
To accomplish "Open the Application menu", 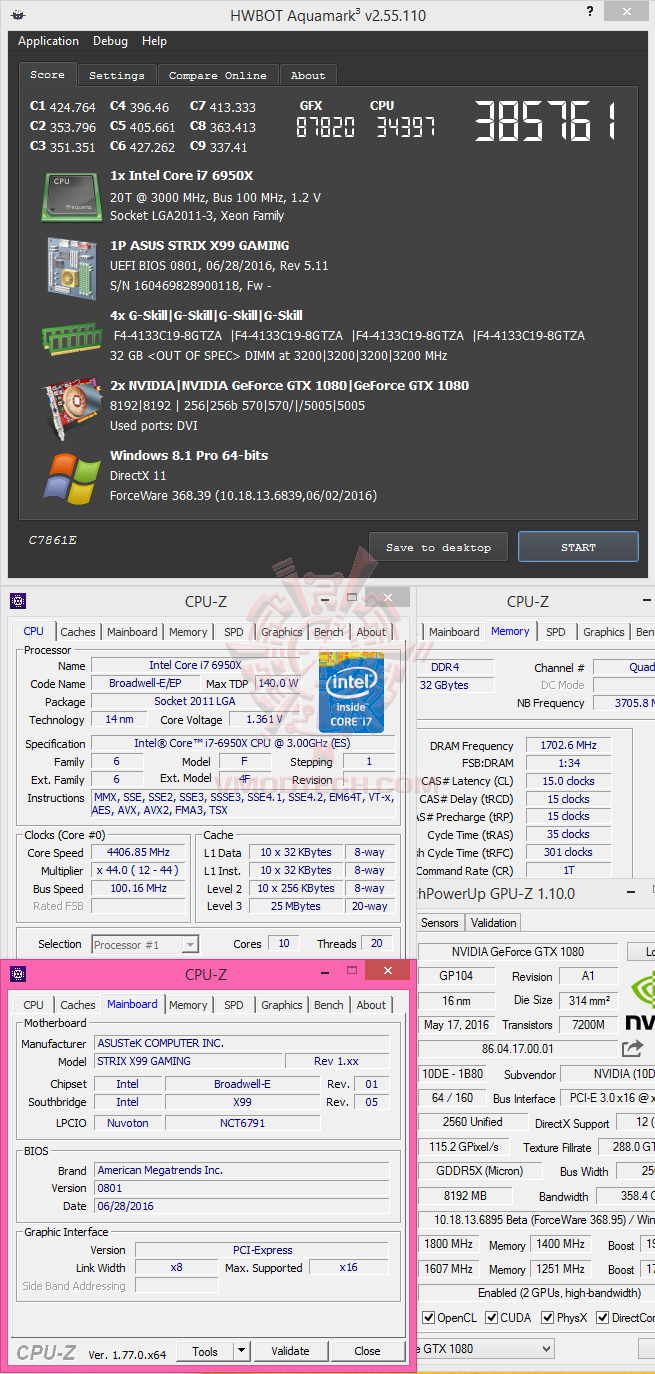I will click(48, 41).
